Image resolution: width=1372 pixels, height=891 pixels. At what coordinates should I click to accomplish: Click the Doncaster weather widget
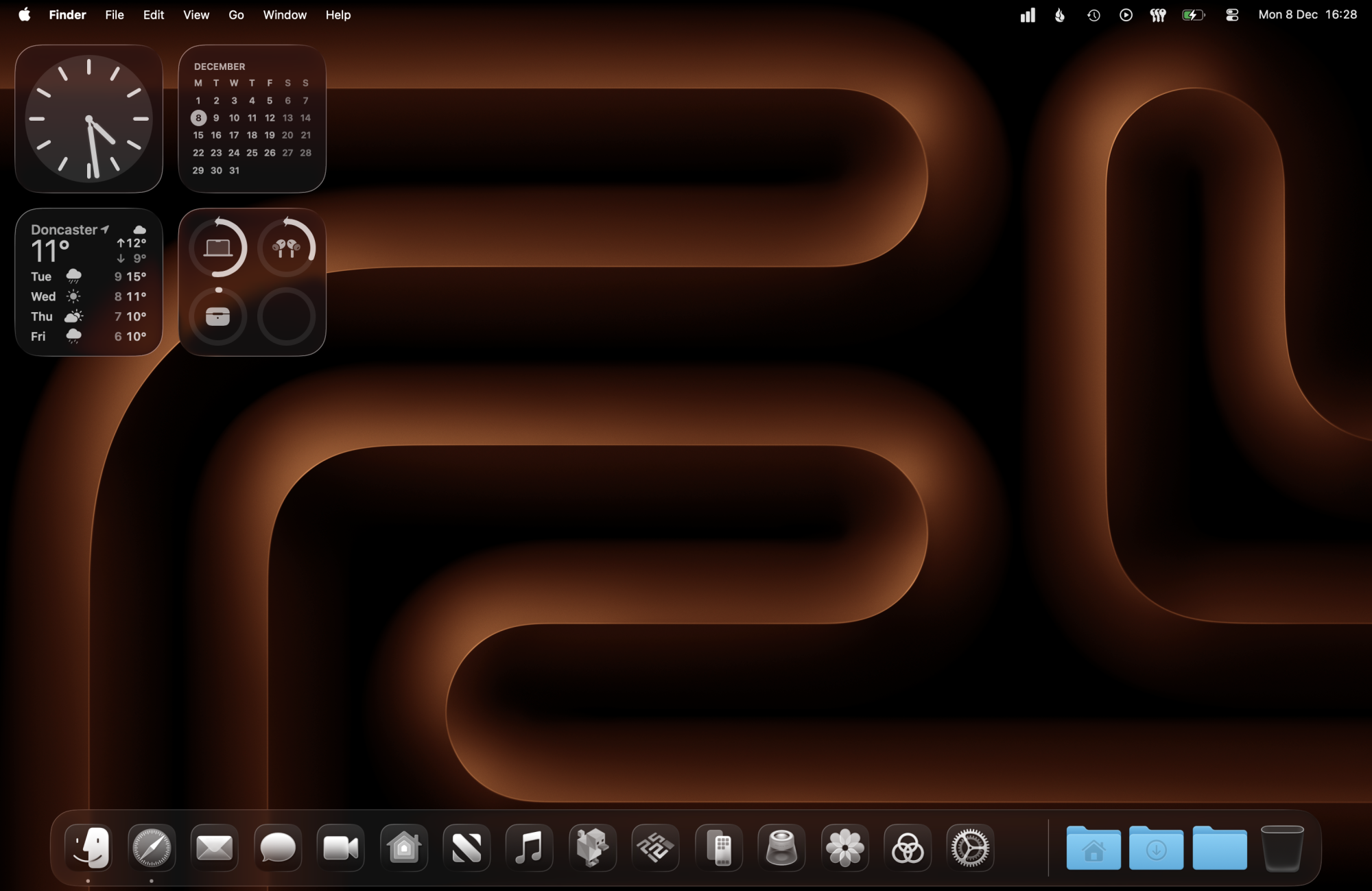(88, 283)
